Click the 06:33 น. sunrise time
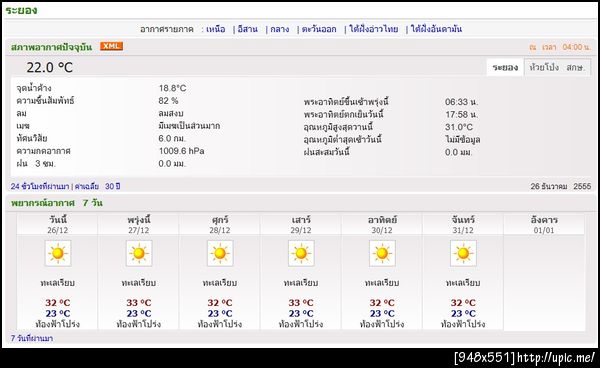Viewport: 600px width, 368px height. tap(461, 102)
